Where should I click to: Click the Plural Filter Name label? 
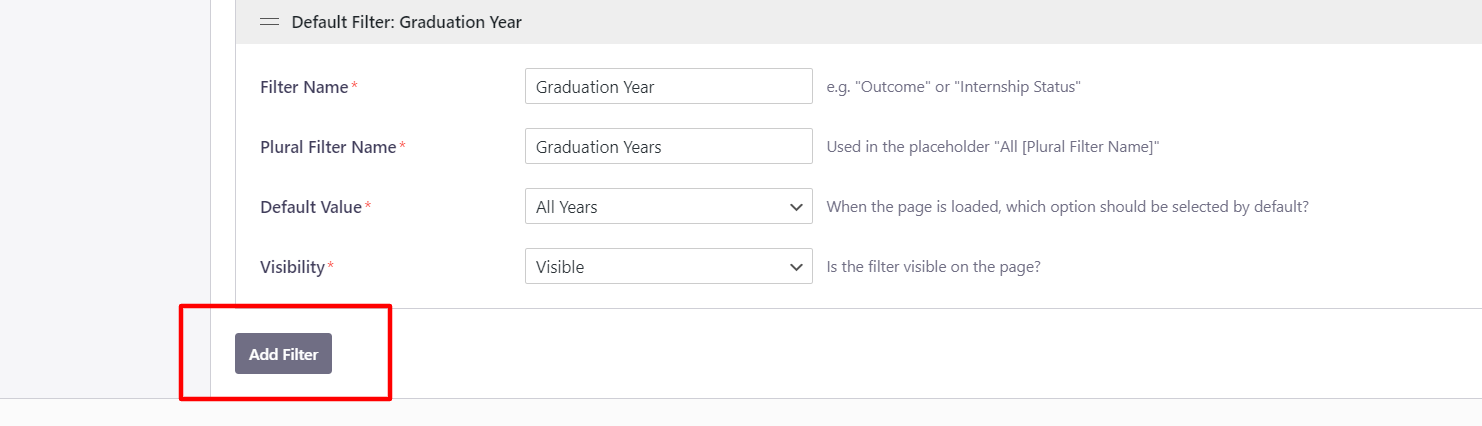(x=328, y=147)
